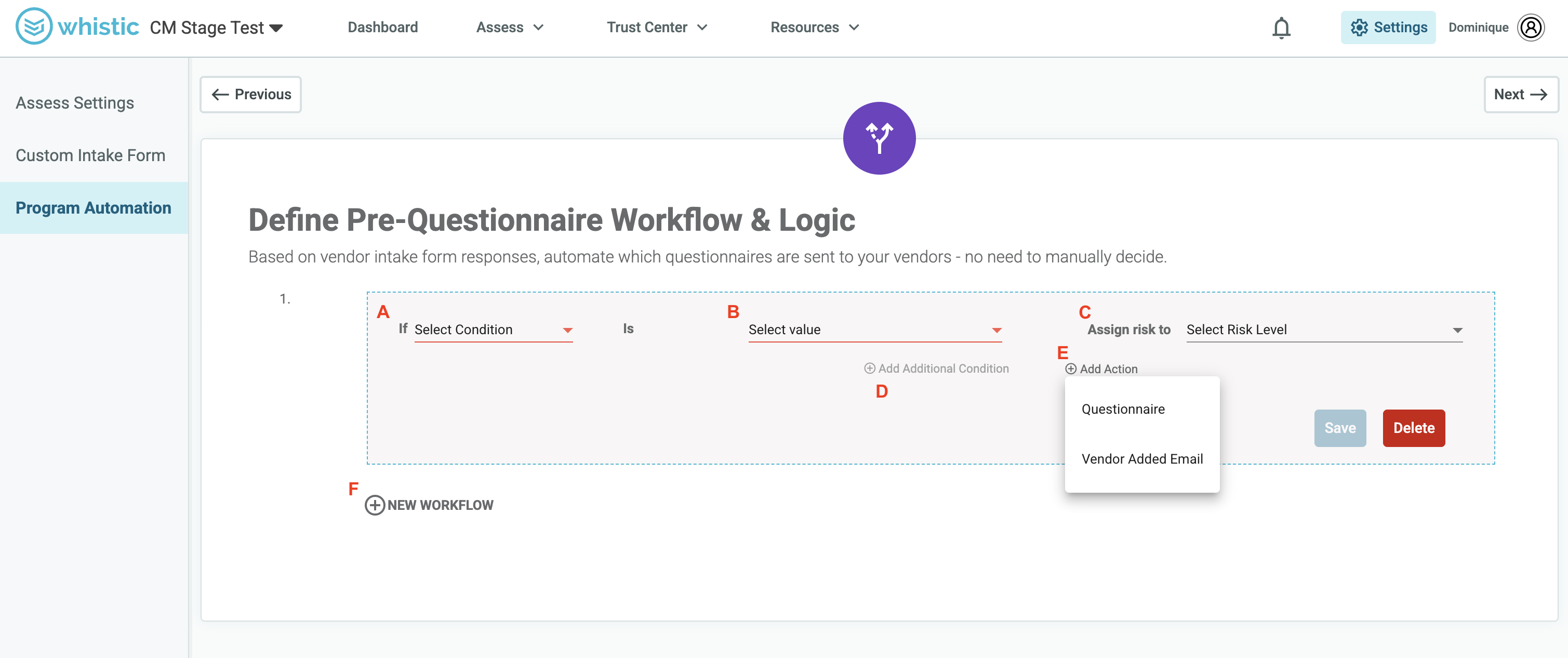This screenshot has width=1568, height=658.
Task: Expand the Trust Center menu chevron
Action: pos(702,28)
